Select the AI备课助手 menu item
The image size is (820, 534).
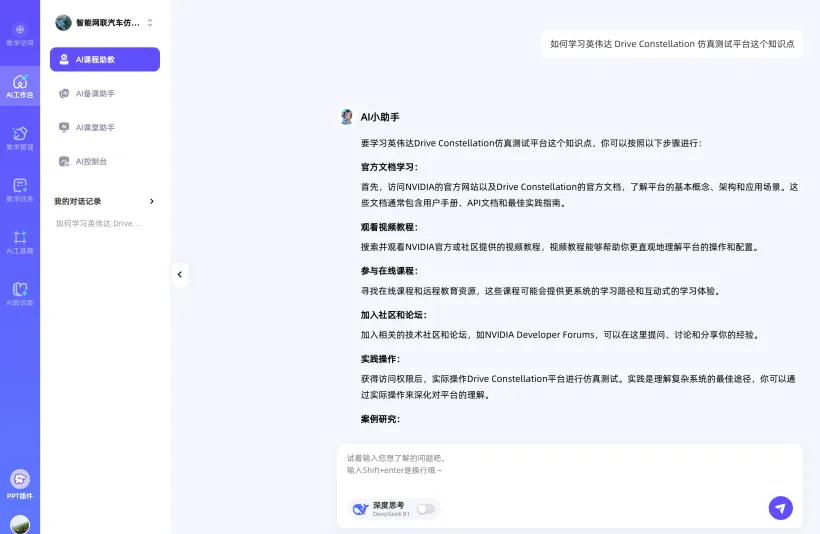coord(105,94)
